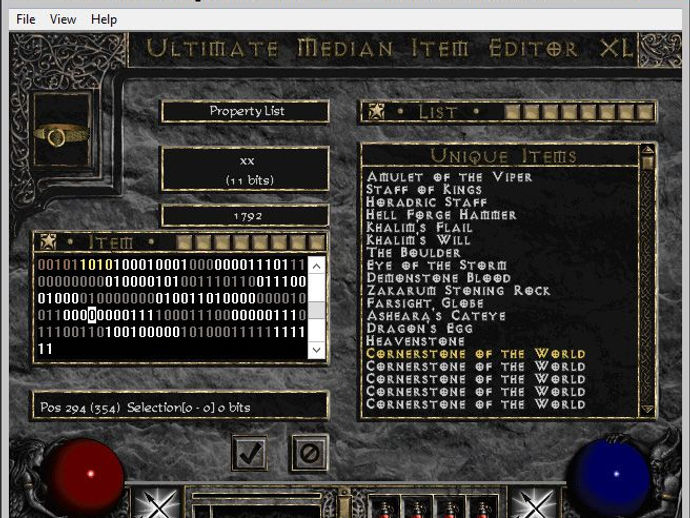Click first gold square in Item header
This screenshot has width=690, height=518.
184,242
